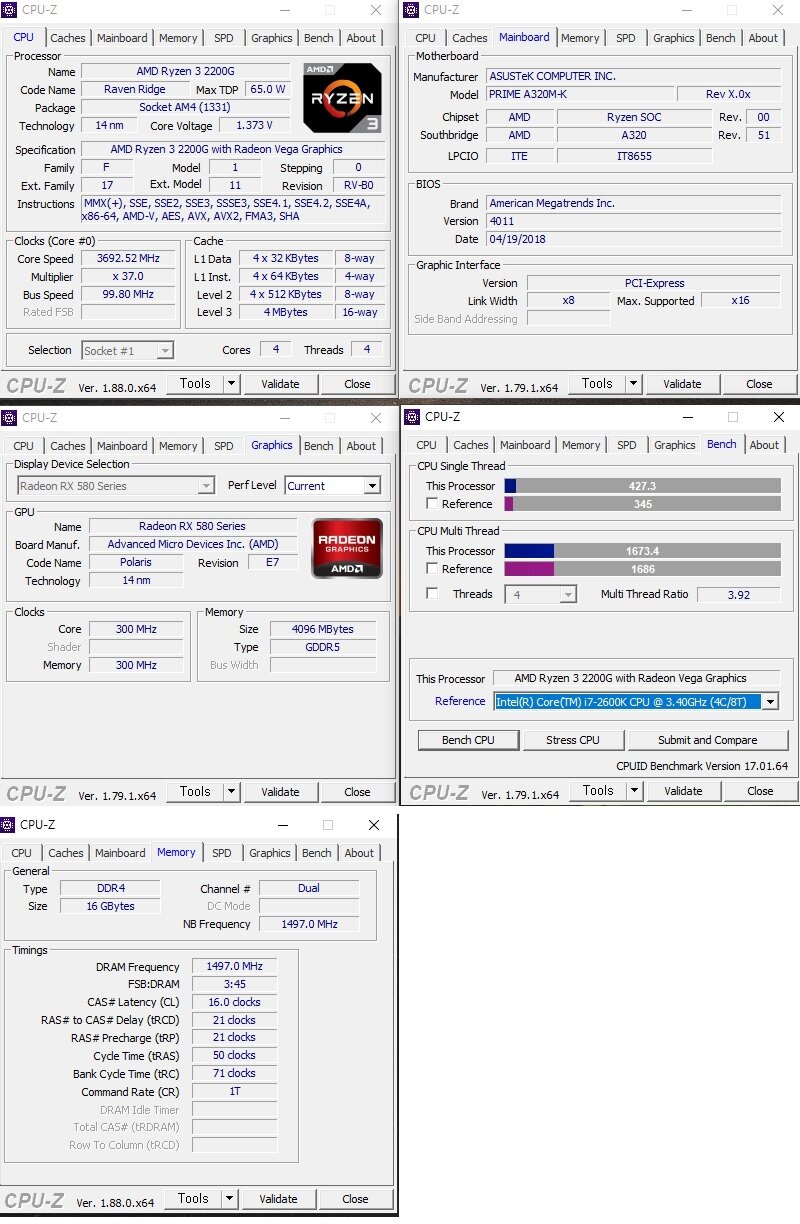
Task: Select the Multi Thread Ratio value 3.92
Action: (x=739, y=594)
